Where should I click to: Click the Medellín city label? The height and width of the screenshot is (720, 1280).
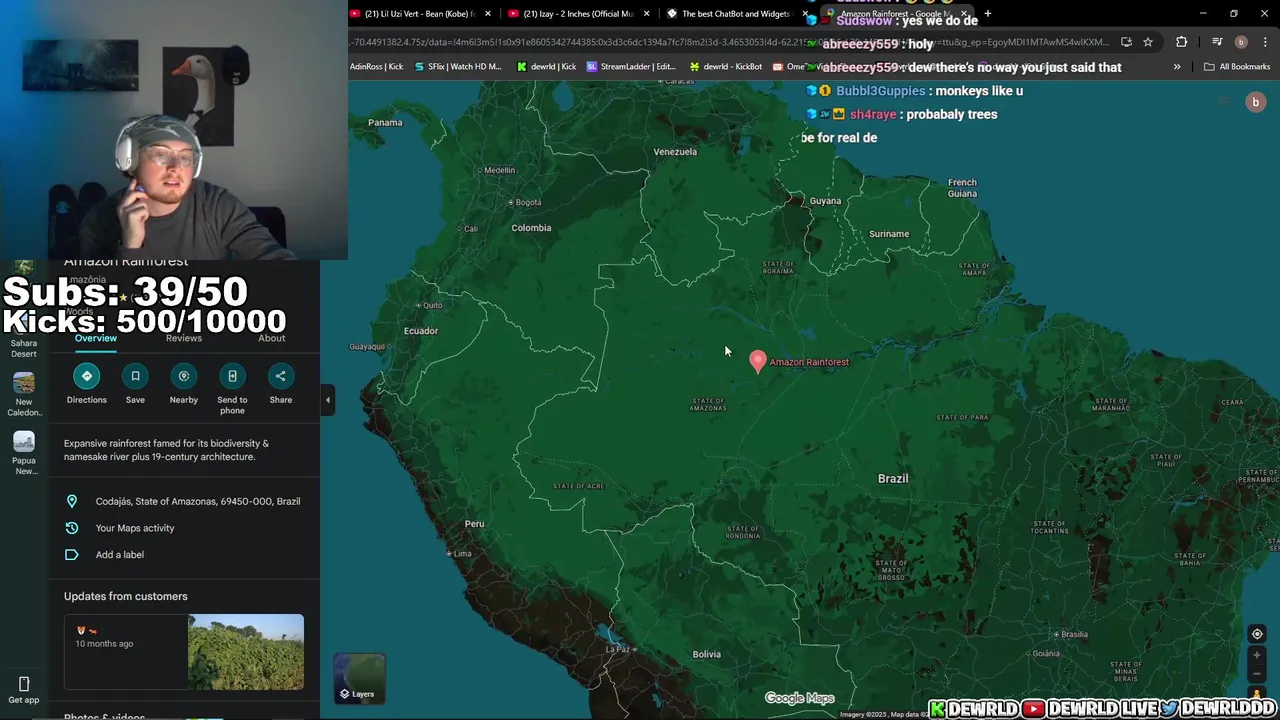499,170
